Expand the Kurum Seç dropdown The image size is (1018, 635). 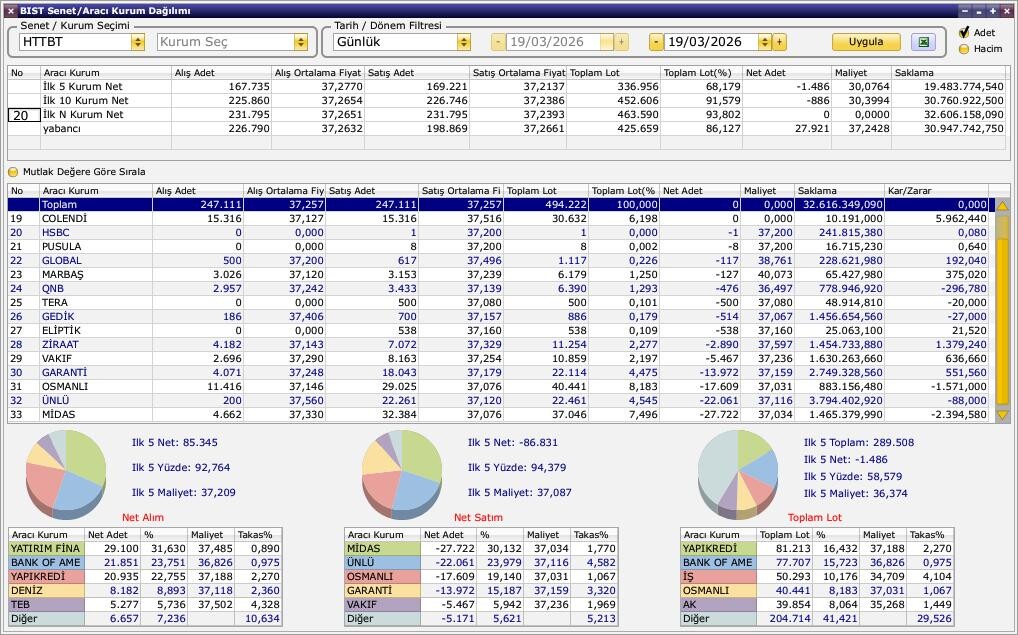pos(300,42)
